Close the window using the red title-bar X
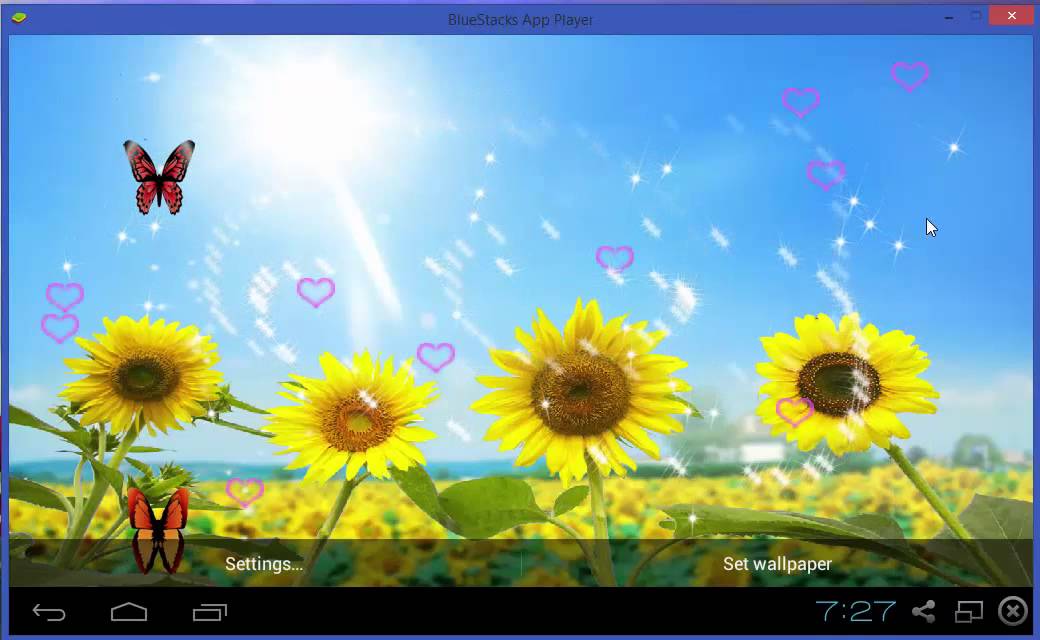 (x=1012, y=15)
